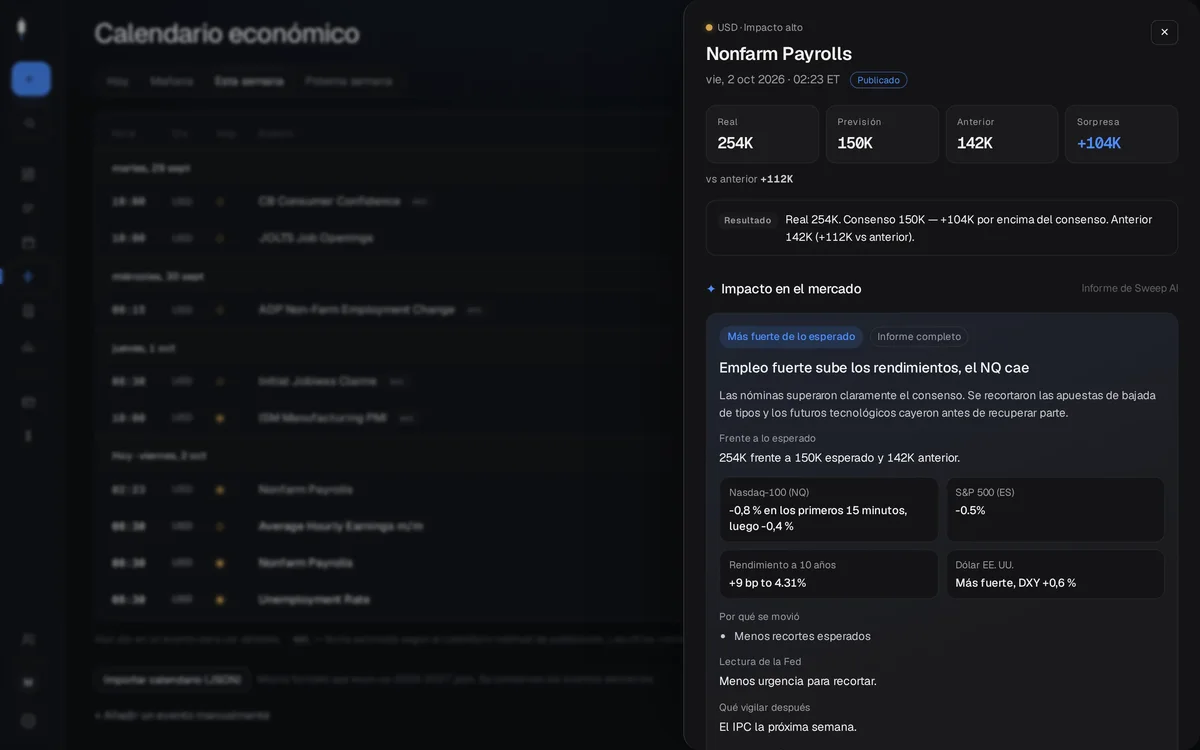Open the calendar icon in the sidebar
The image size is (1200, 750).
[x=28, y=242]
